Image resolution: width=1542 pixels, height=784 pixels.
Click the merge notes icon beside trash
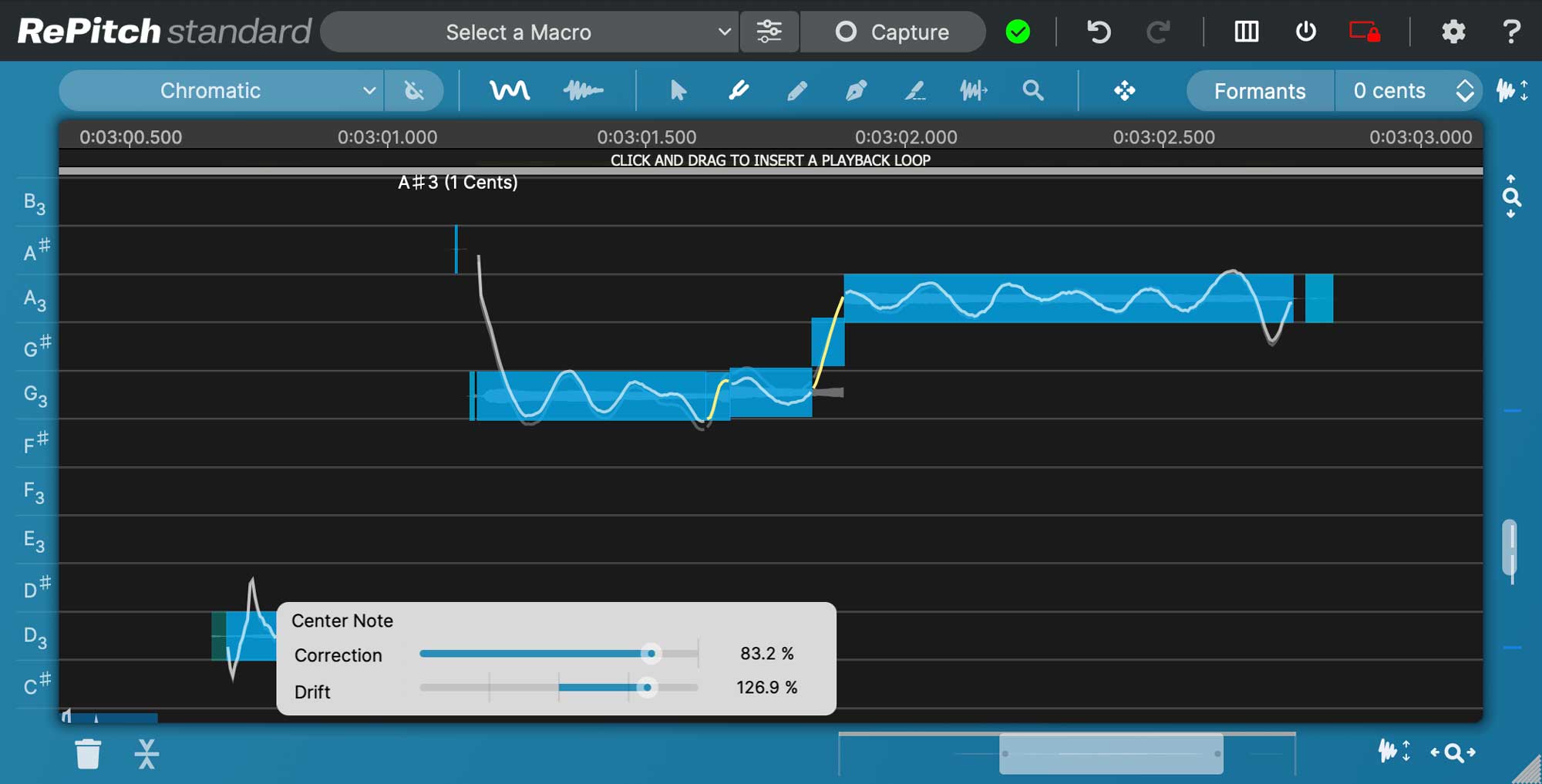146,753
